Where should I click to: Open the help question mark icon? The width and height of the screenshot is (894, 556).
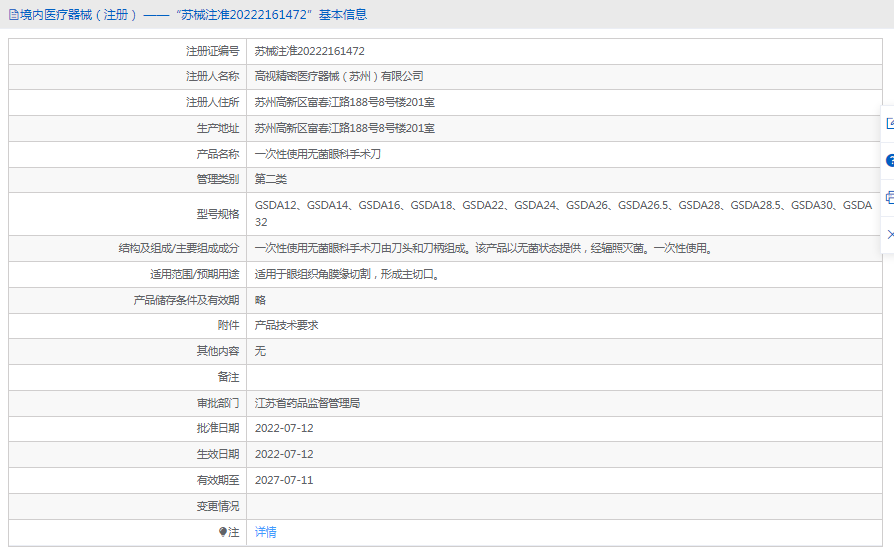click(889, 160)
